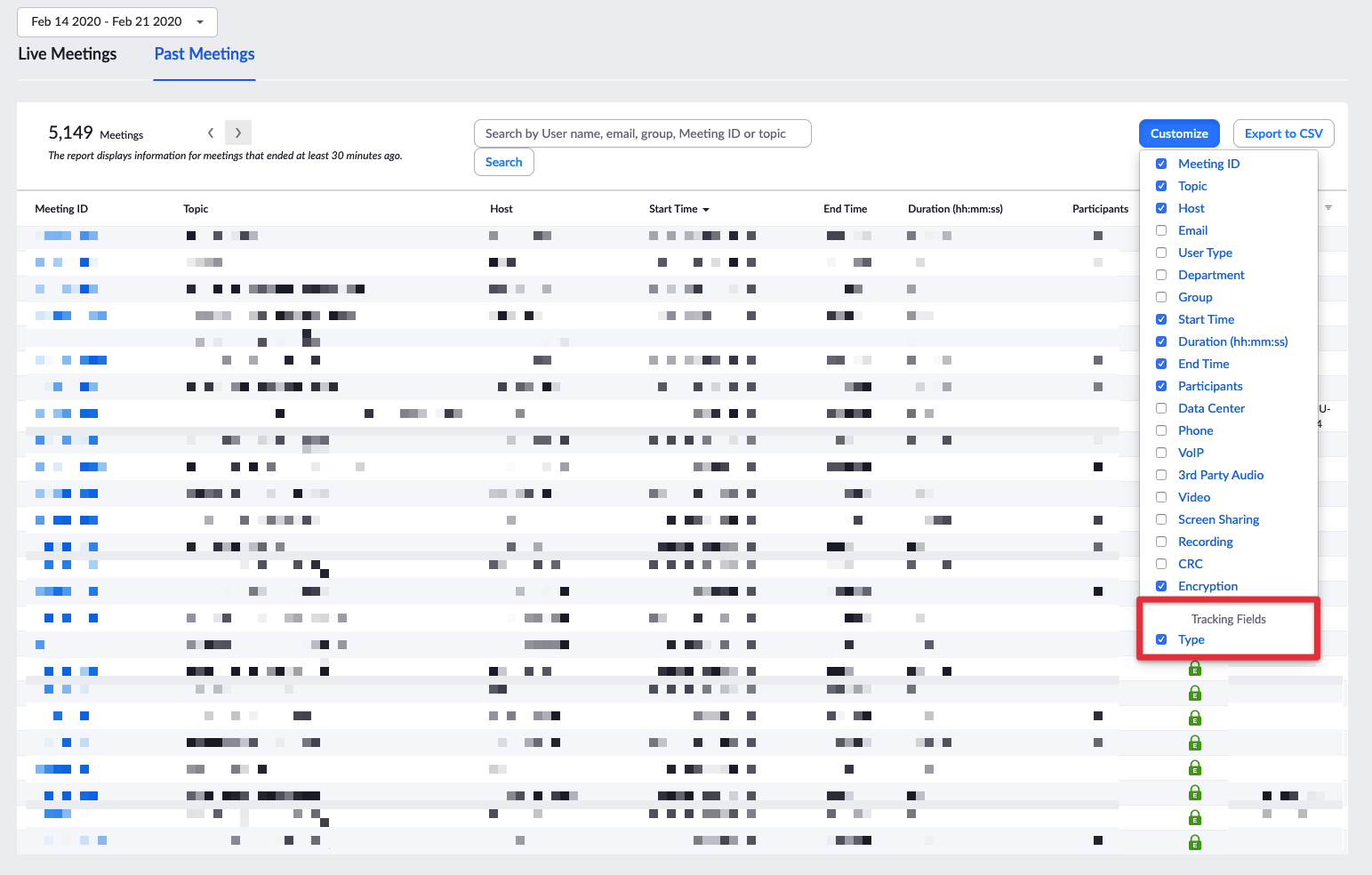
Task: Open filter icon right of column headers
Action: 1328,208
